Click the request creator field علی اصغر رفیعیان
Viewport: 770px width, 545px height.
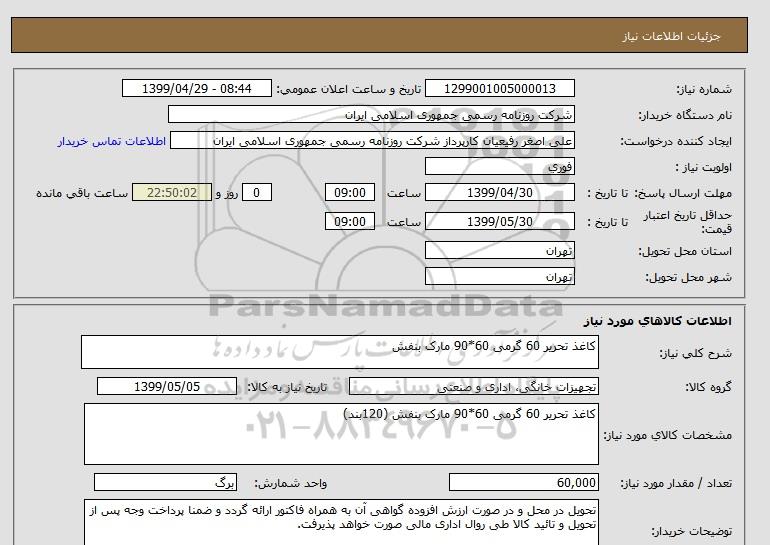click(372, 140)
